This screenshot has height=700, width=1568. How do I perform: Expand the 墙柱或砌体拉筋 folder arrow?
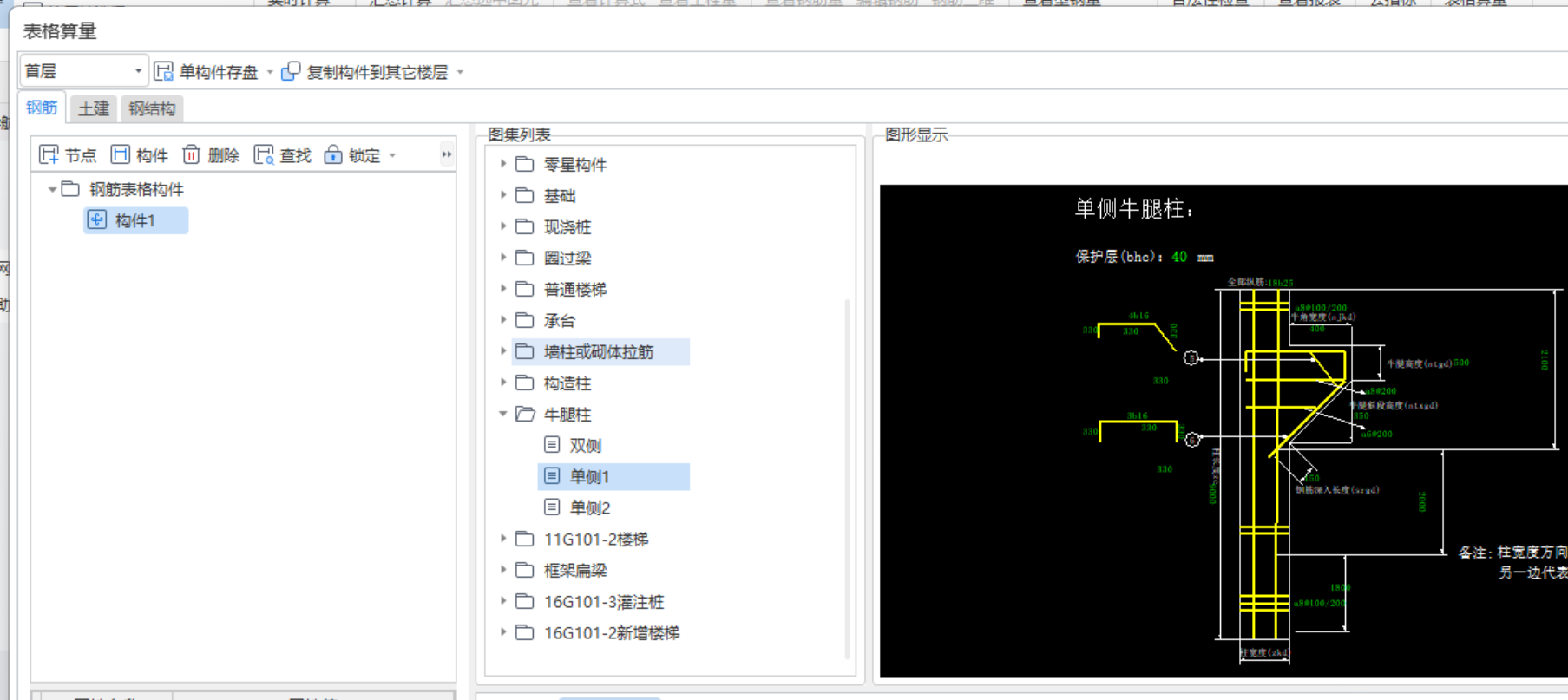[x=503, y=350]
